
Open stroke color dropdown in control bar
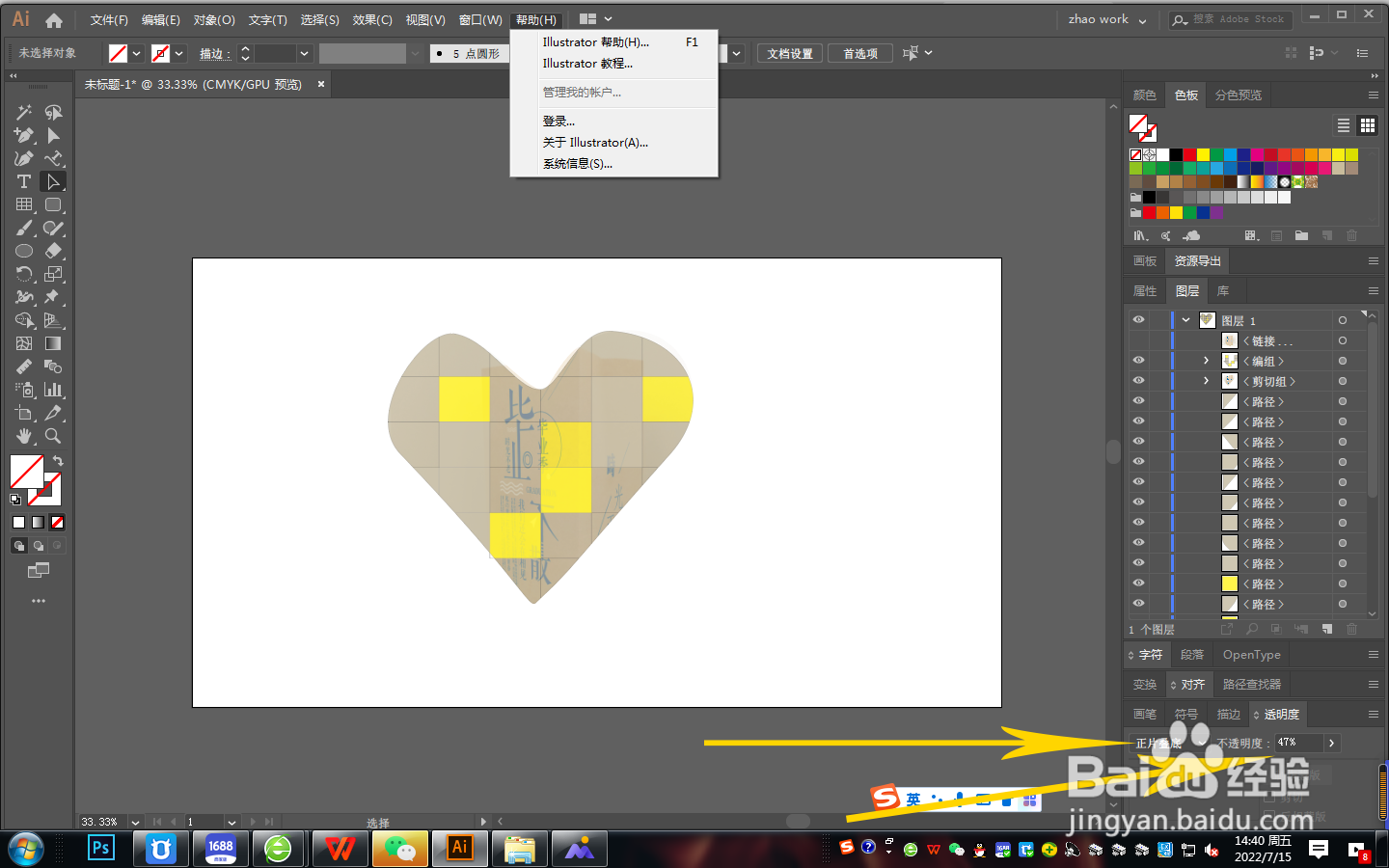[x=178, y=54]
